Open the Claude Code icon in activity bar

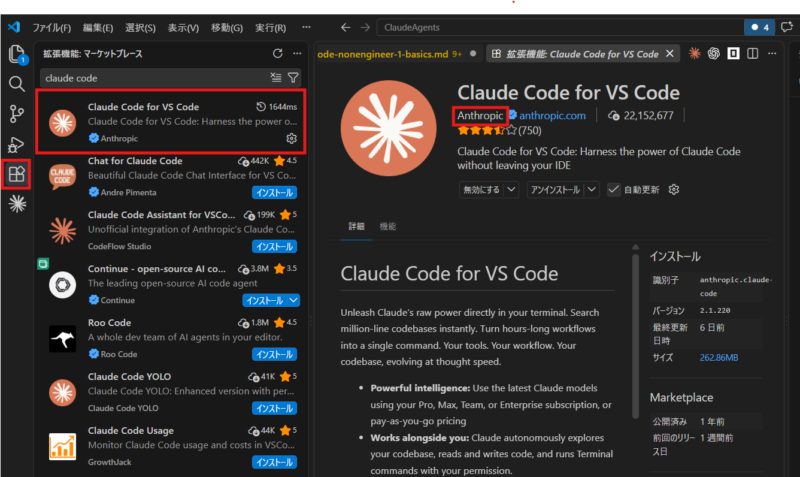point(17,204)
